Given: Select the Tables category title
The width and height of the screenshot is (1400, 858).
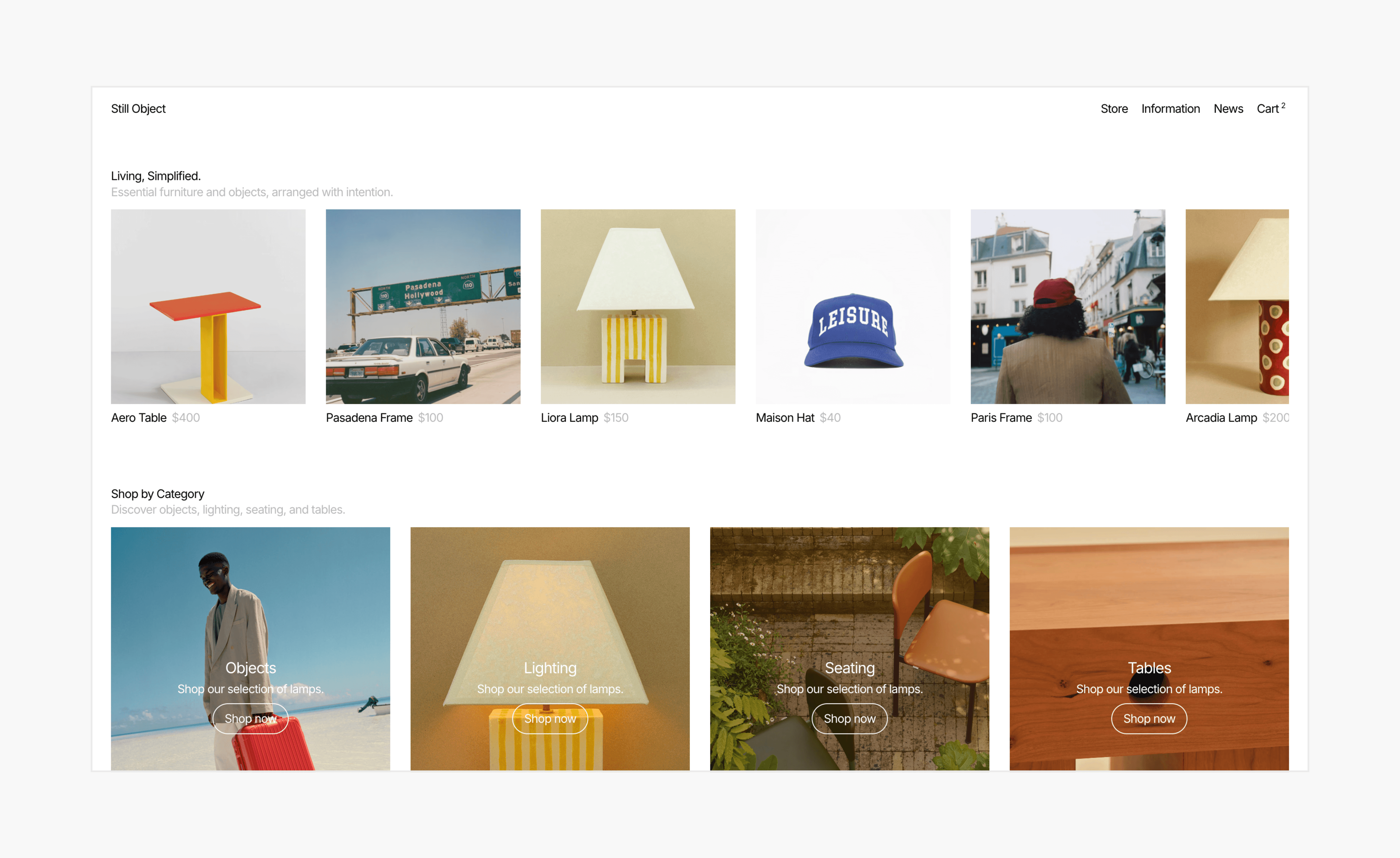Looking at the screenshot, I should (x=1149, y=668).
